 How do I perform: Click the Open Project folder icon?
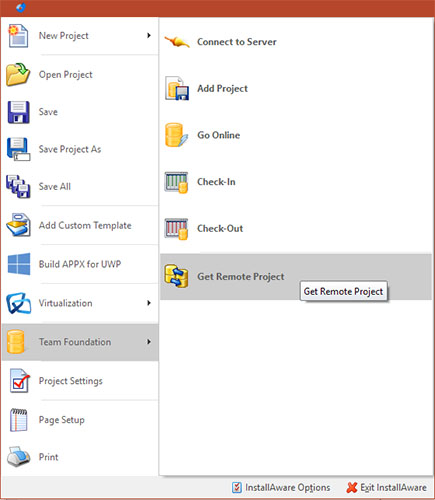[x=18, y=74]
